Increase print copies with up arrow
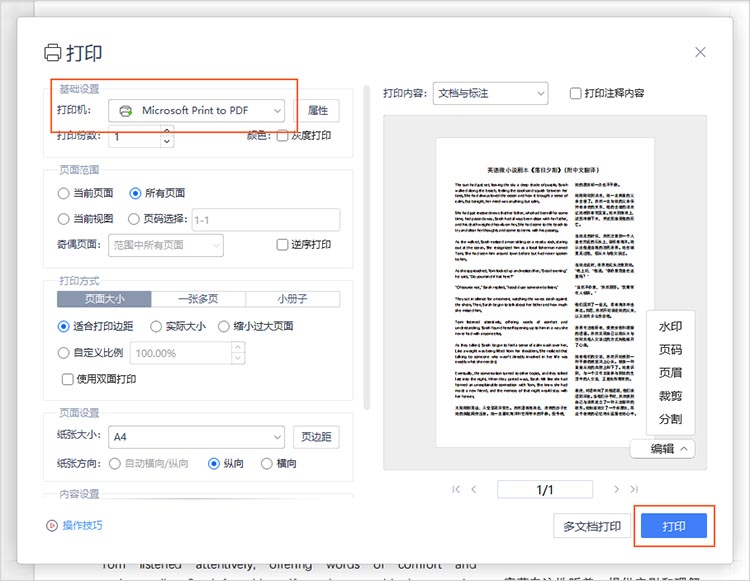The image size is (750, 581). coord(166,131)
